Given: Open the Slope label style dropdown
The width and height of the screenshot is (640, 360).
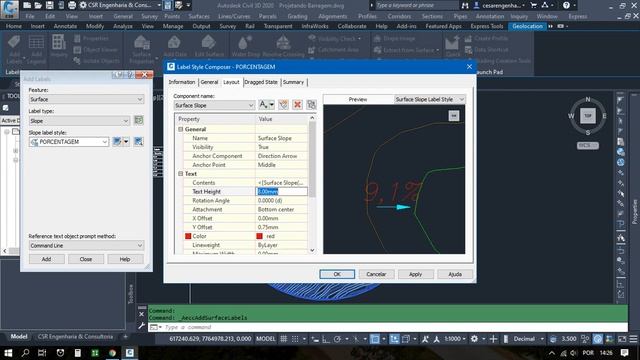Looking at the screenshot, I should pyautogui.click(x=69, y=142).
